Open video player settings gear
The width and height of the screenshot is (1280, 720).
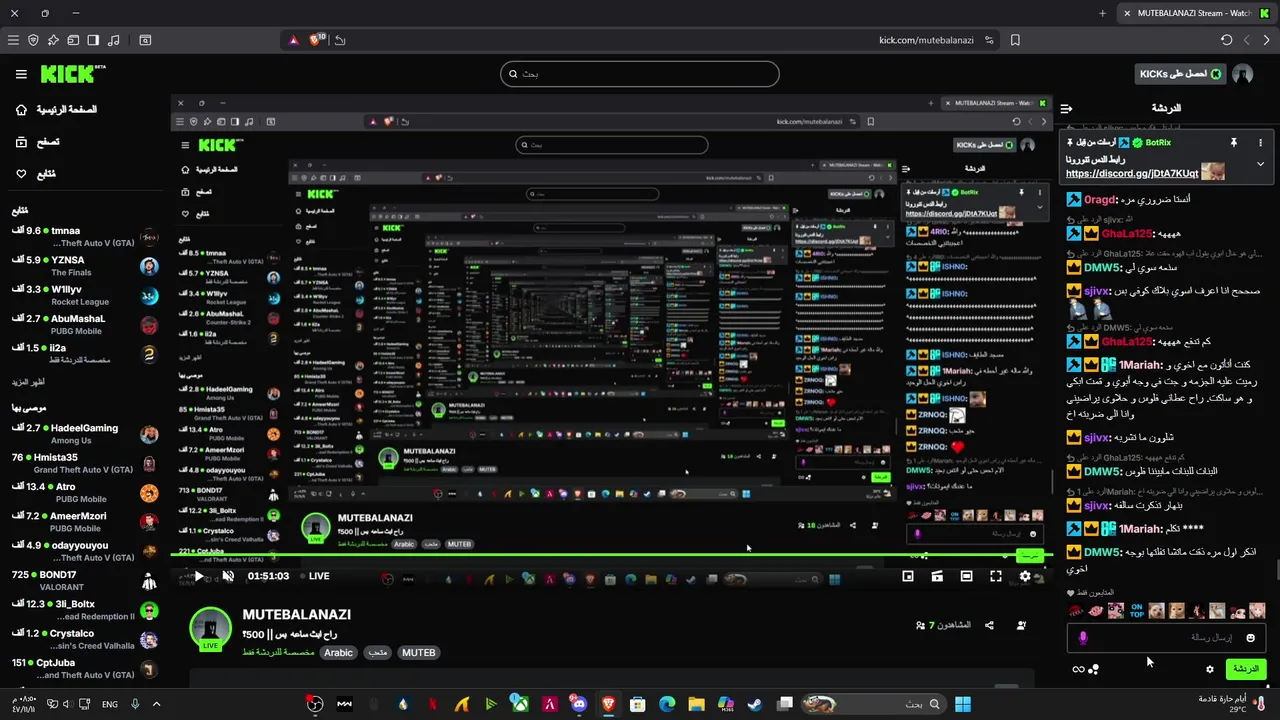point(1025,576)
